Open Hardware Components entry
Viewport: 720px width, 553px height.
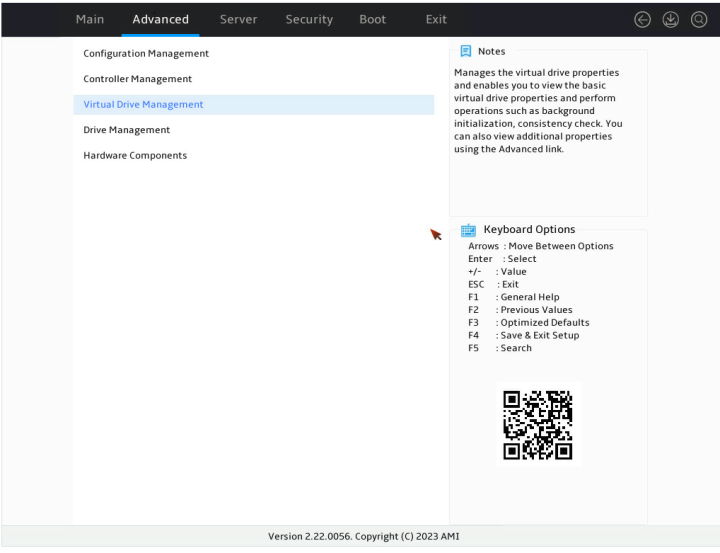point(253,156)
